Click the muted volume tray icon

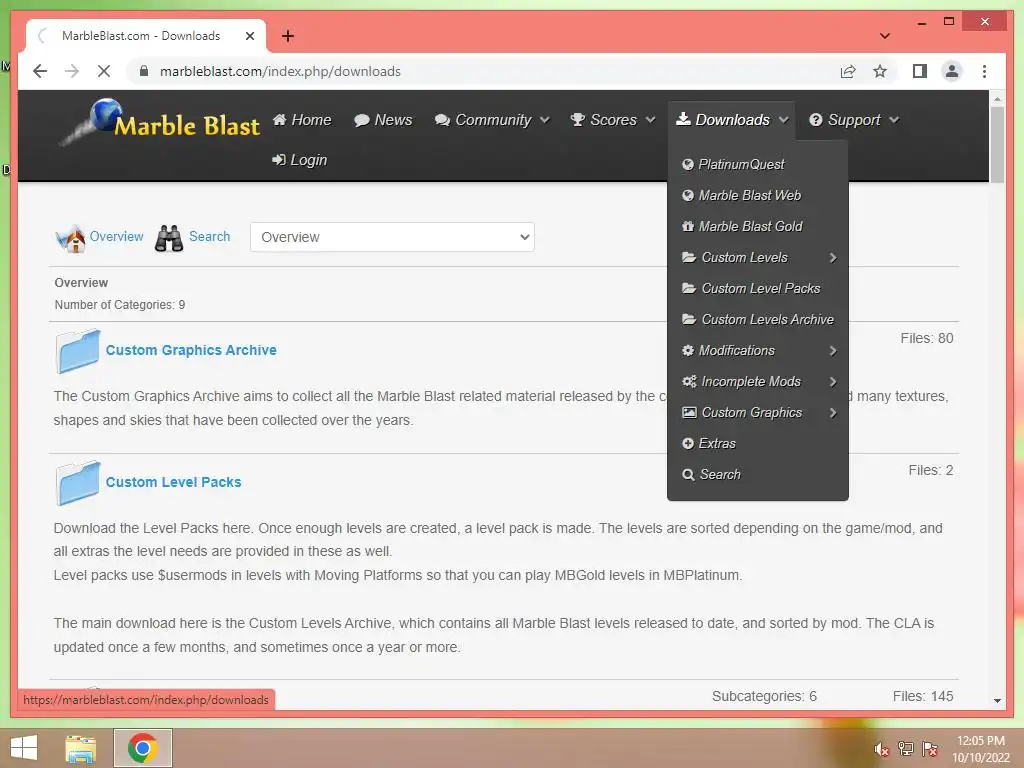[x=882, y=749]
